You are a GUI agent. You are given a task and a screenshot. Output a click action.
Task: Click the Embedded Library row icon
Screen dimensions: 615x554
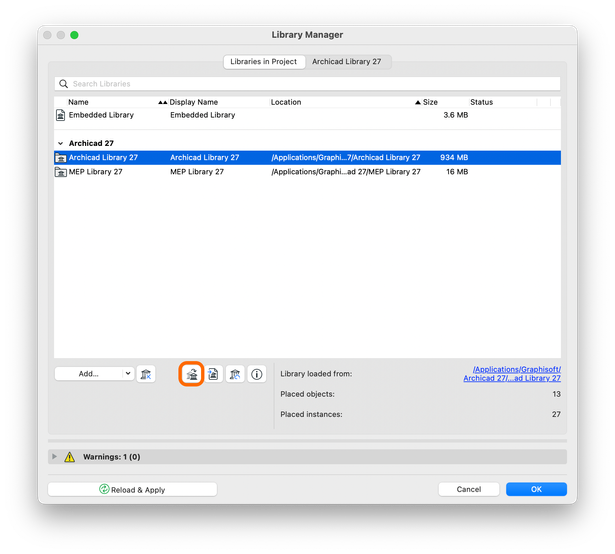(x=60, y=115)
